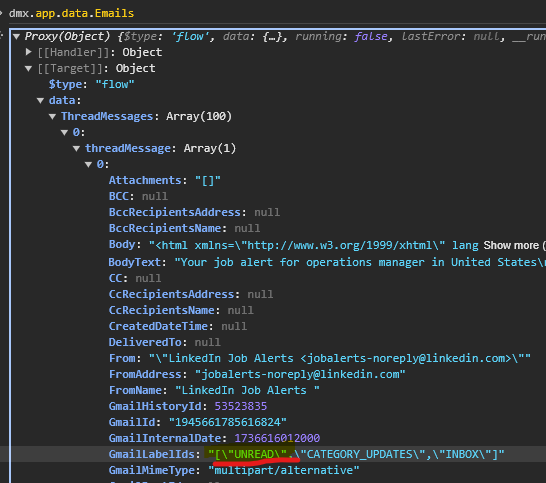Viewport: 546px width, 483px height.
Task: Click the Attachments "[]" value
Action: coord(208,180)
